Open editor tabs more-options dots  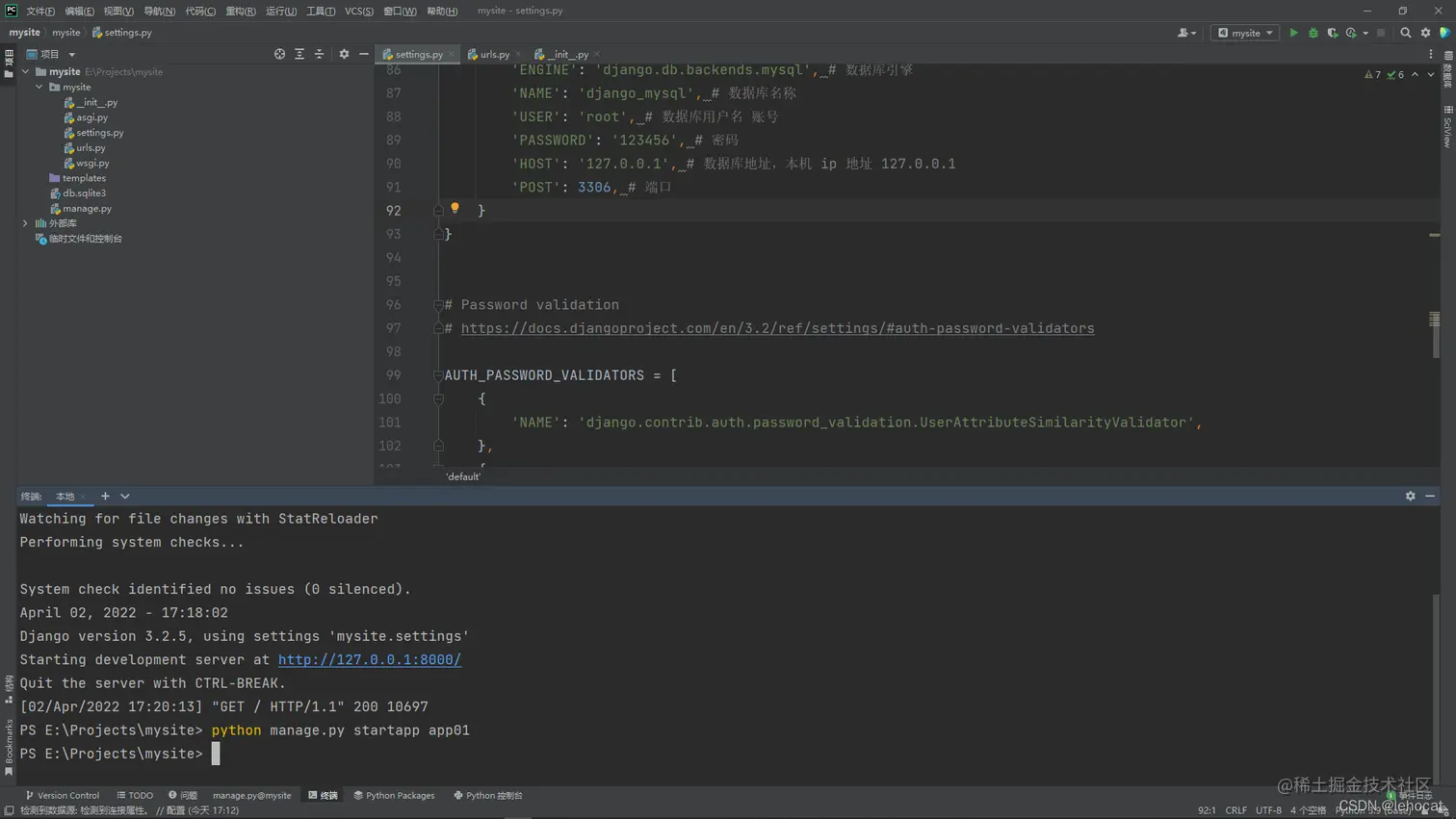point(1431,55)
